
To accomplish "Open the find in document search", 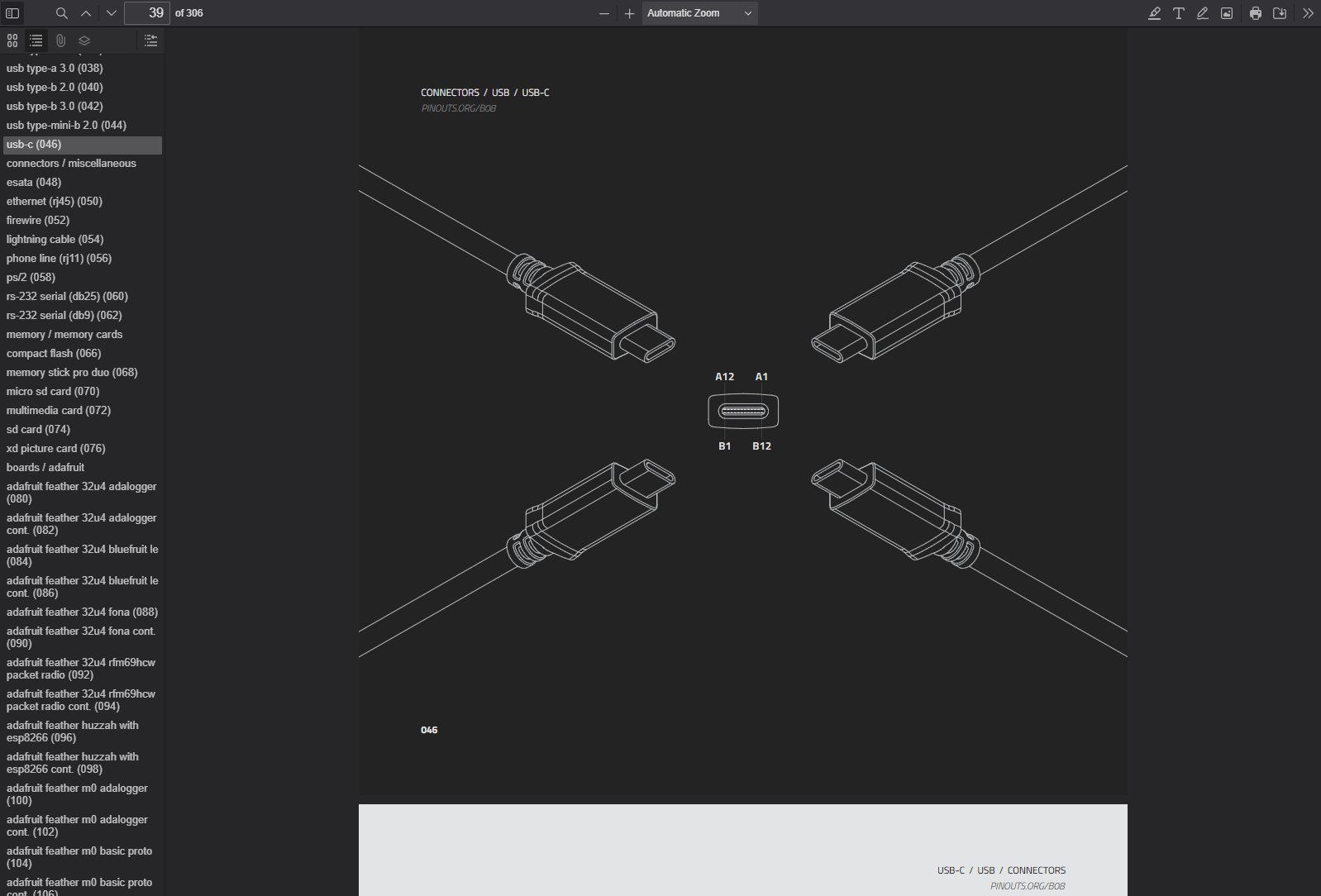I will (62, 13).
